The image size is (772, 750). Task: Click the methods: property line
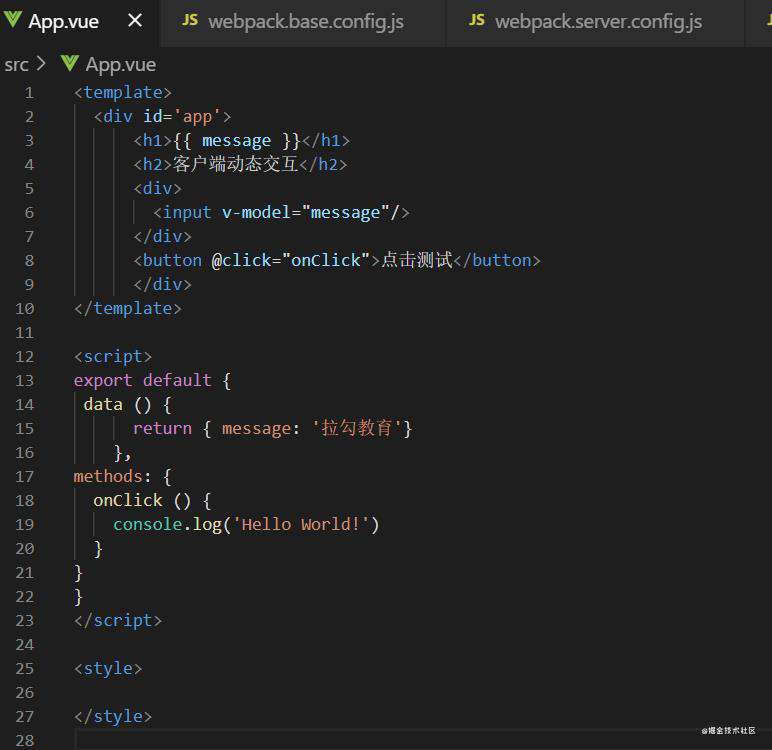pyautogui.click(x=122, y=477)
